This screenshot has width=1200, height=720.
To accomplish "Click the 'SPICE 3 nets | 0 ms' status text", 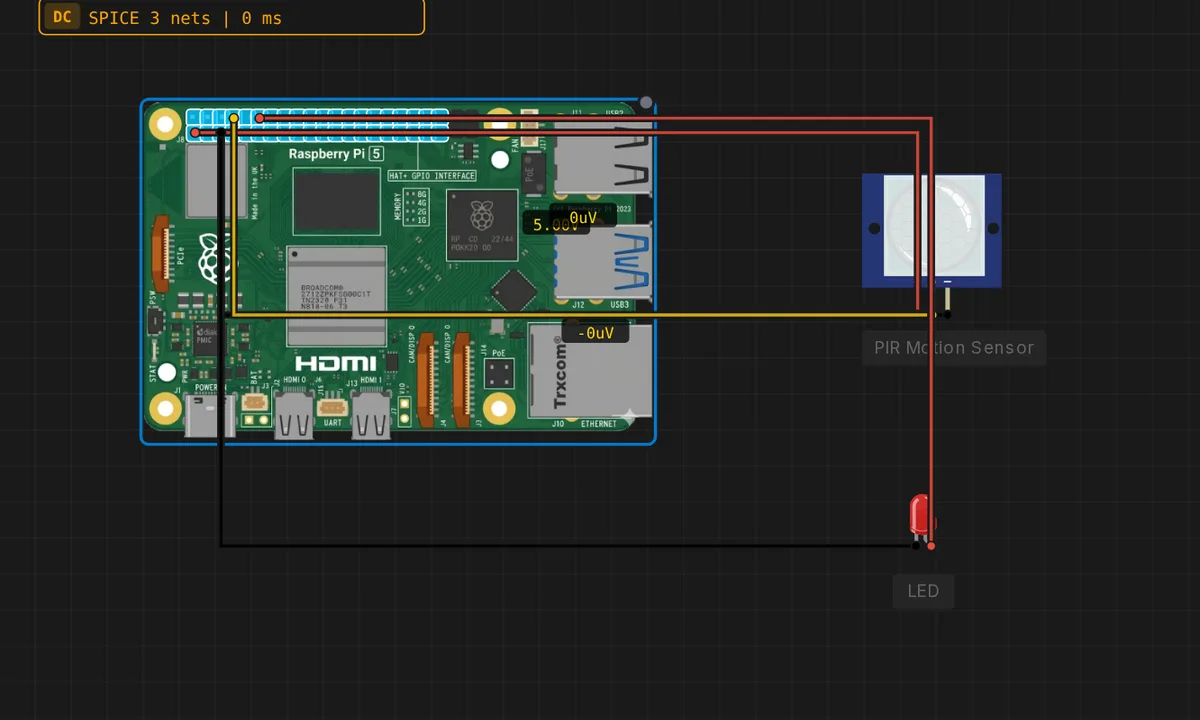I will (185, 18).
